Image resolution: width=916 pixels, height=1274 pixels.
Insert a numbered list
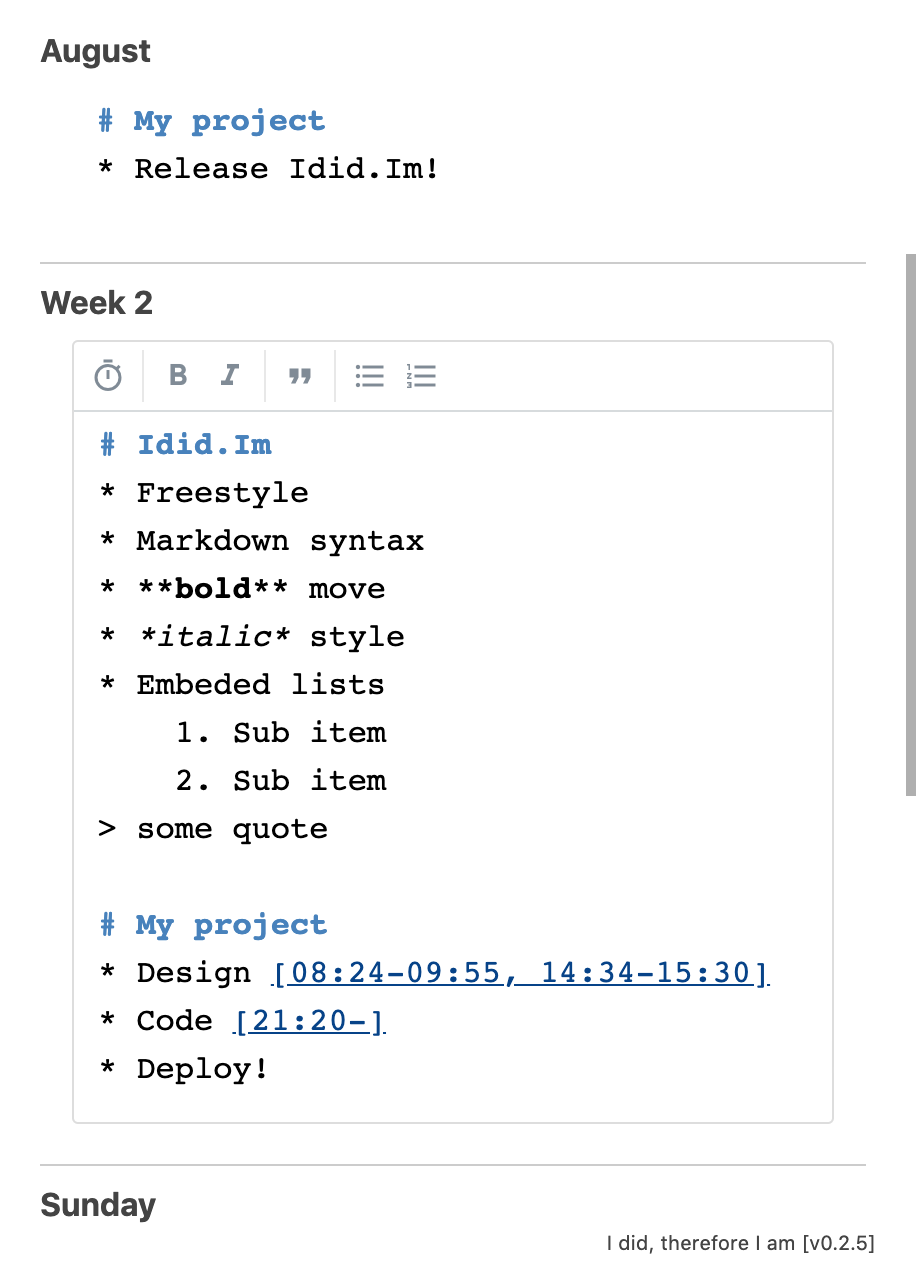pos(422,376)
